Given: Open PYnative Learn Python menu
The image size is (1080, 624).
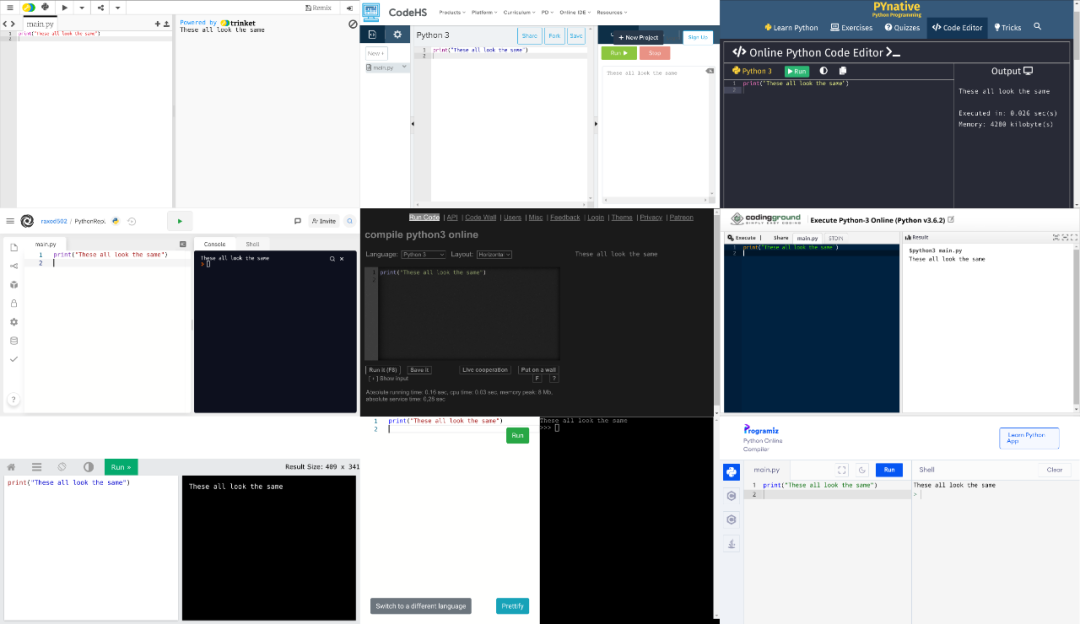Looking at the screenshot, I should pyautogui.click(x=791, y=28).
